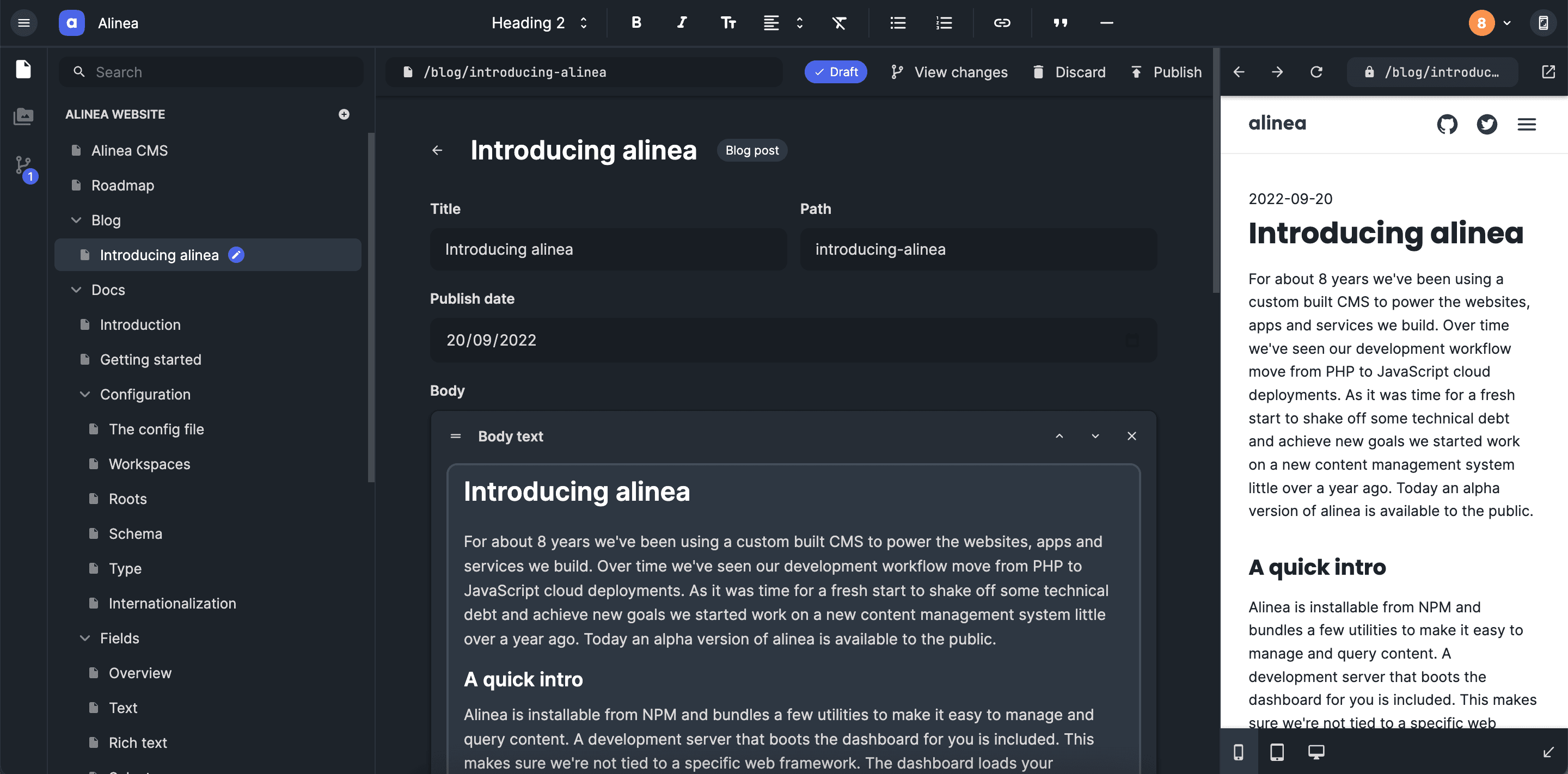The image size is (1568, 774).
Task: Open the text size tool
Action: pyautogui.click(x=728, y=23)
